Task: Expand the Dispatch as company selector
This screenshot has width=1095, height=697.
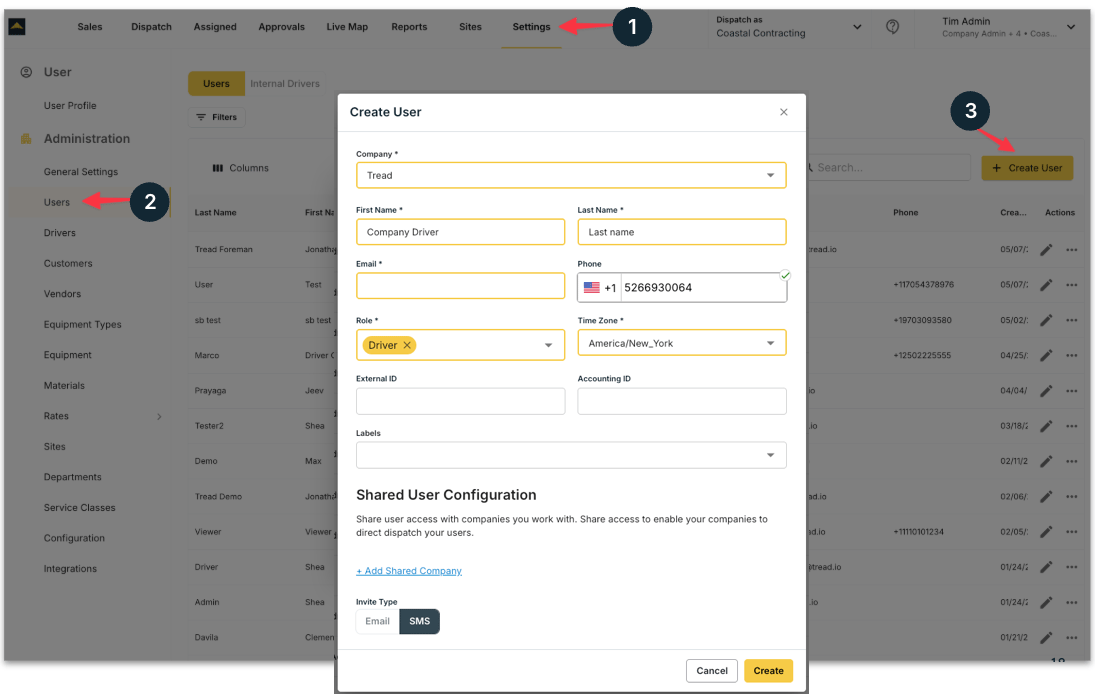Action: point(788,27)
